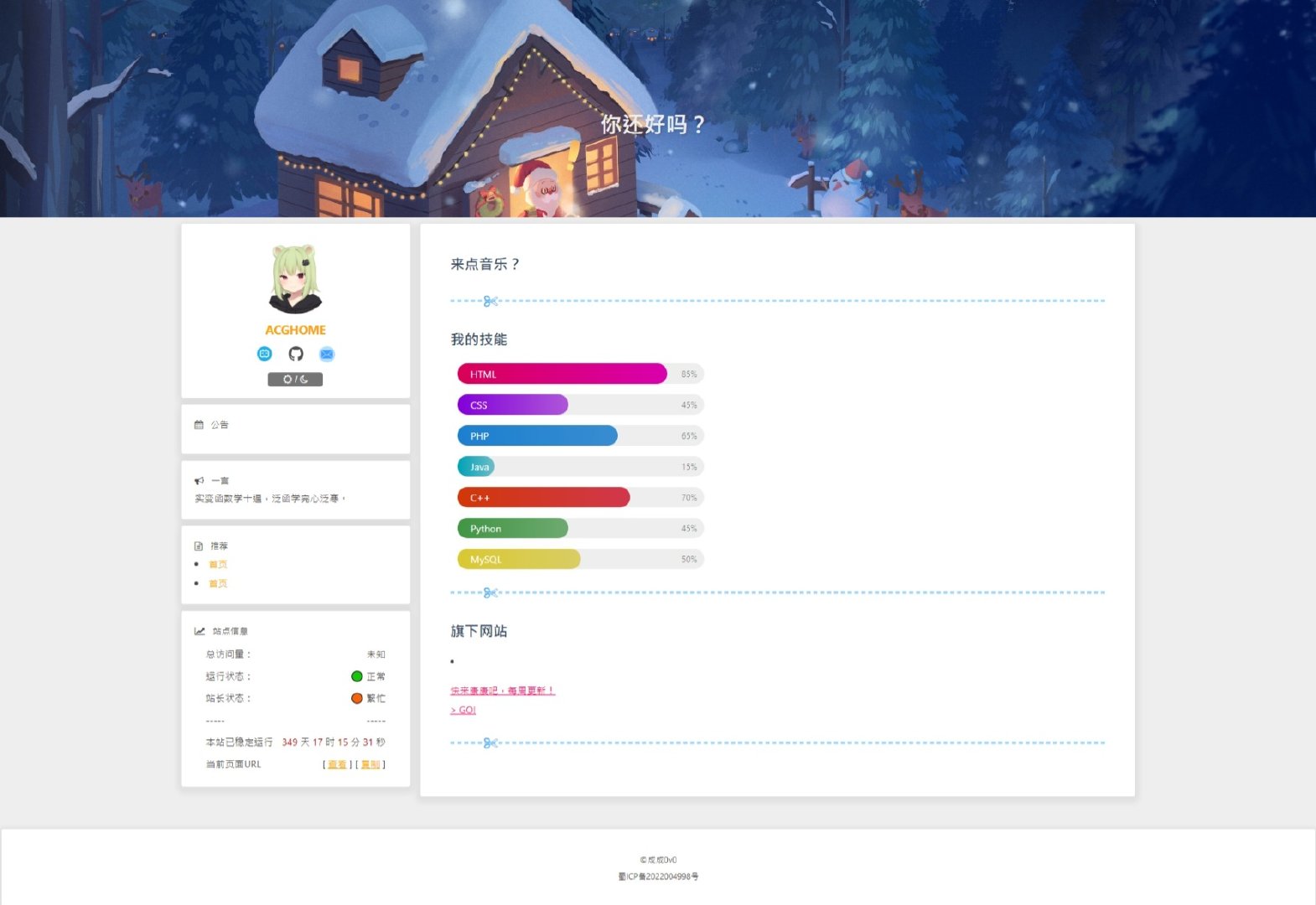Viewport: 1316px width, 905px height.
Task: Open the pink 每周更新 promo link
Action: 503,690
